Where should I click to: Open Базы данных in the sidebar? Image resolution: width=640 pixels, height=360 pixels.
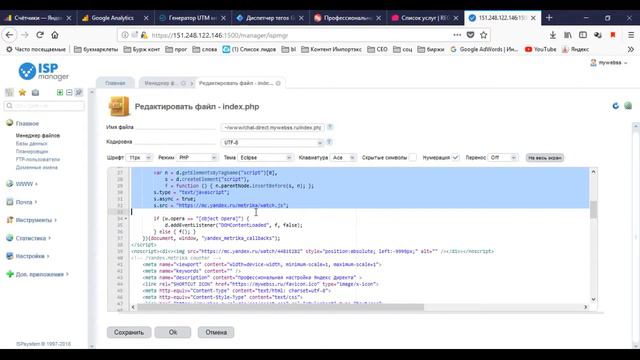pos(31,144)
